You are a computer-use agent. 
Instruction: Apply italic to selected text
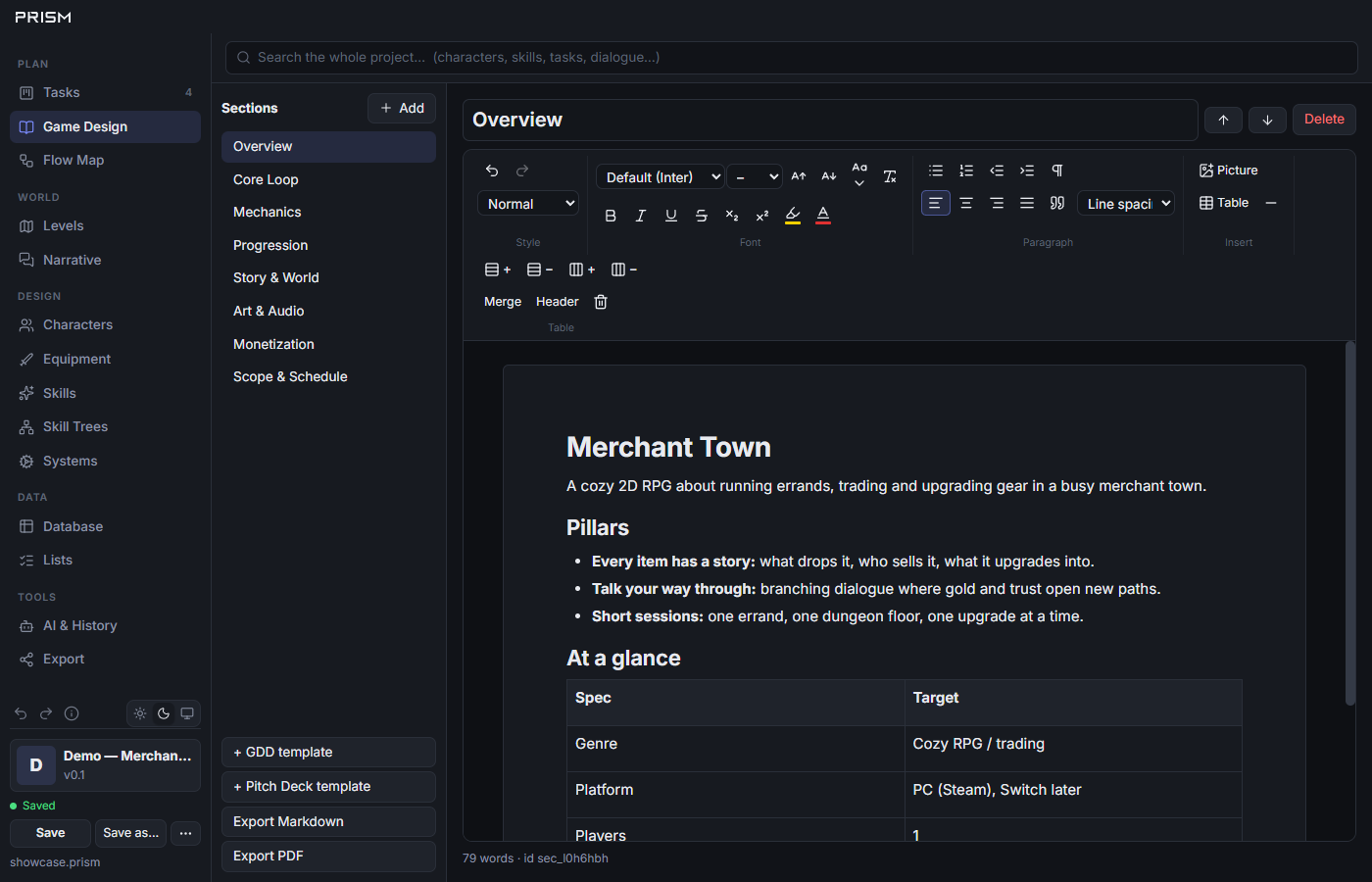641,216
